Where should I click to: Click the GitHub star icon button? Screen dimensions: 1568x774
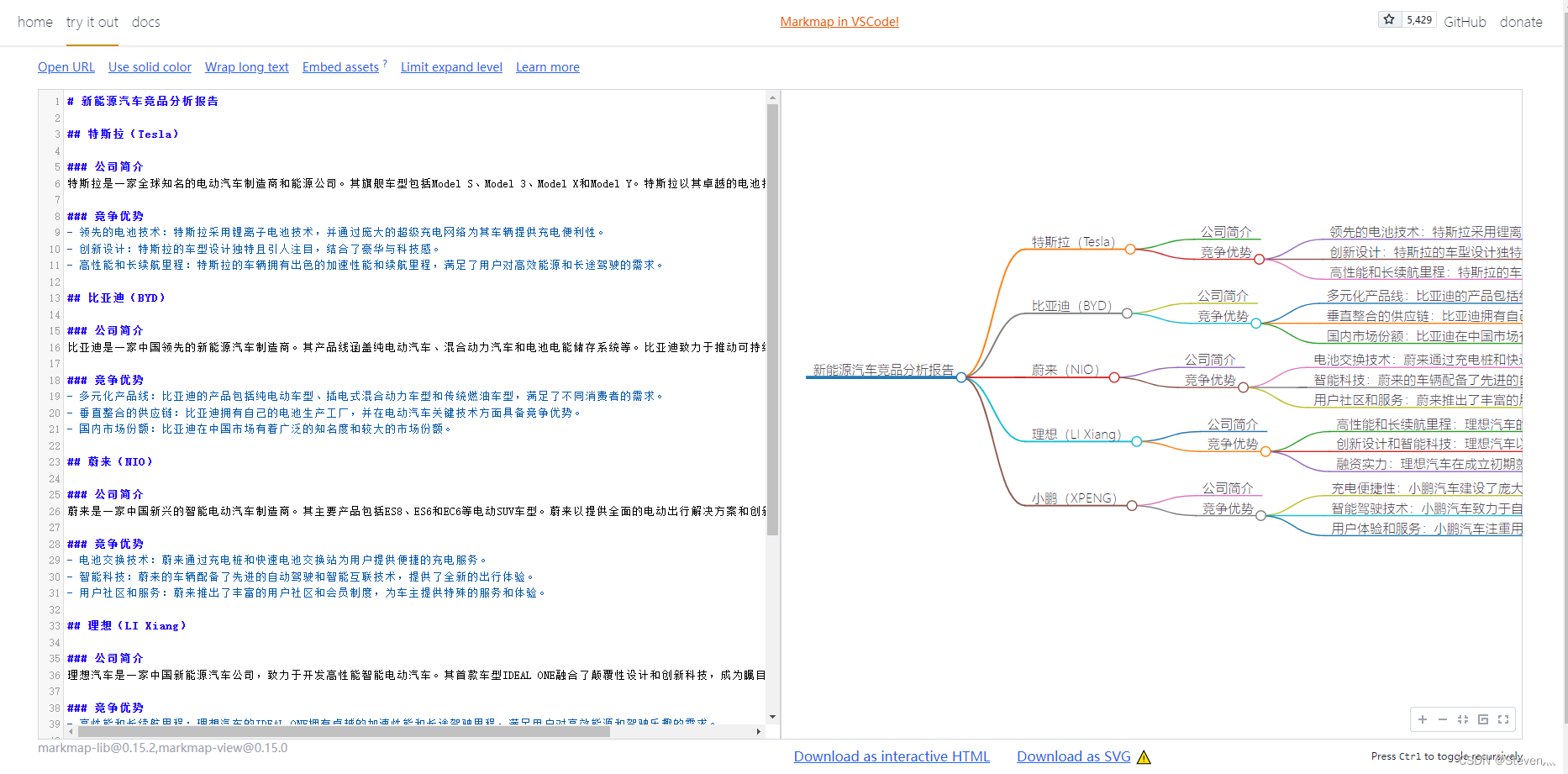click(1389, 19)
